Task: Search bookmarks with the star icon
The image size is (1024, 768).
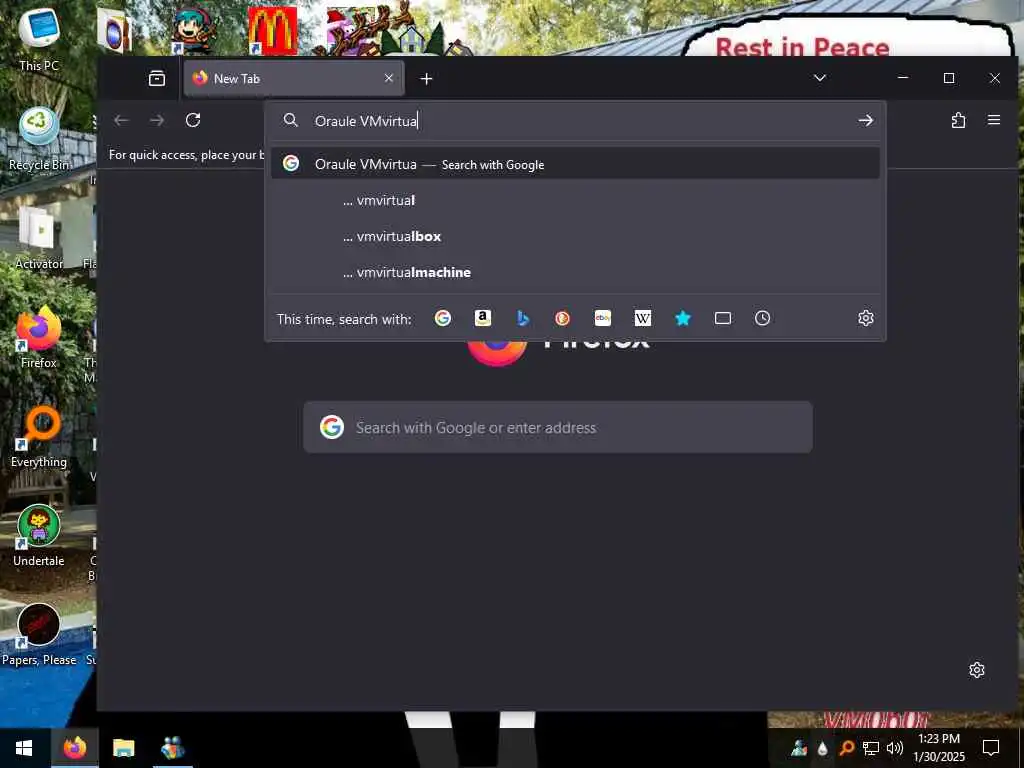Action: (x=682, y=318)
